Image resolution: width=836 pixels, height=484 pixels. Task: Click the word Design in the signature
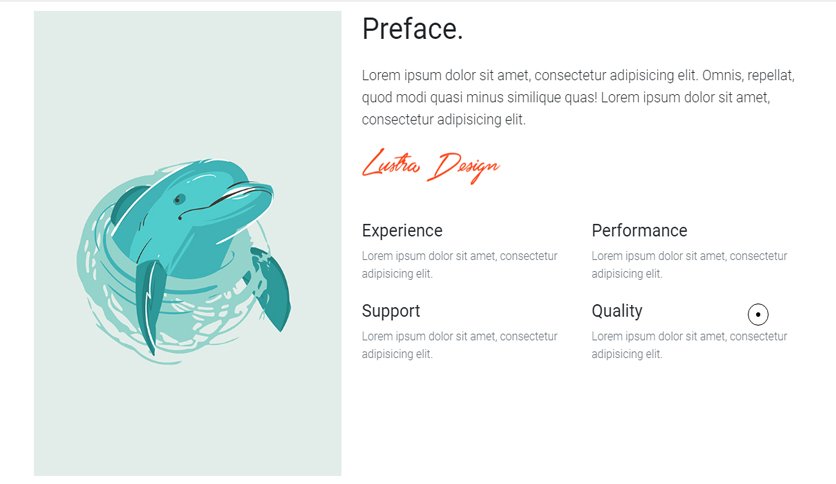pyautogui.click(x=463, y=167)
